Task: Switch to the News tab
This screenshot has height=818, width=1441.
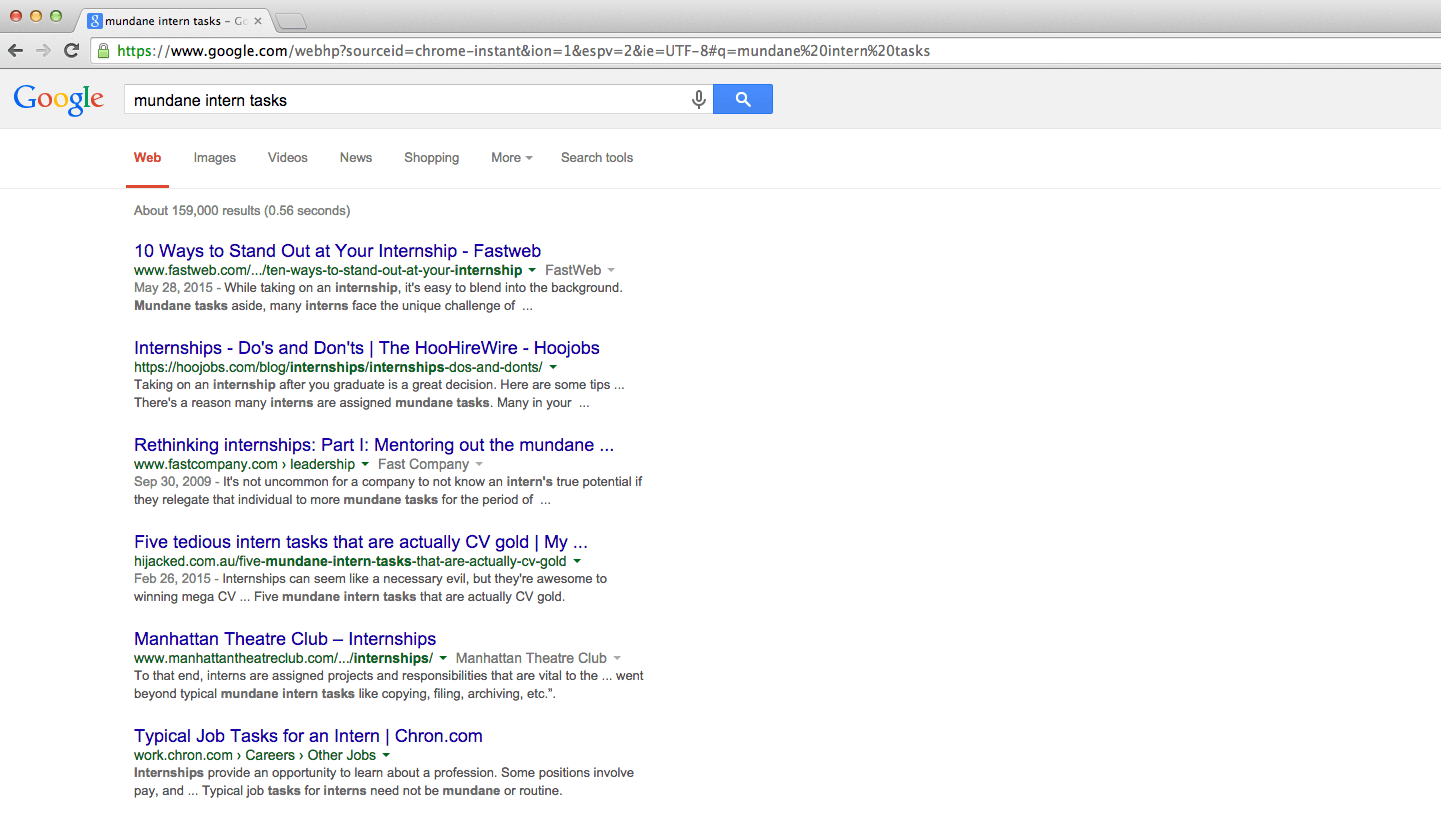Action: click(356, 157)
